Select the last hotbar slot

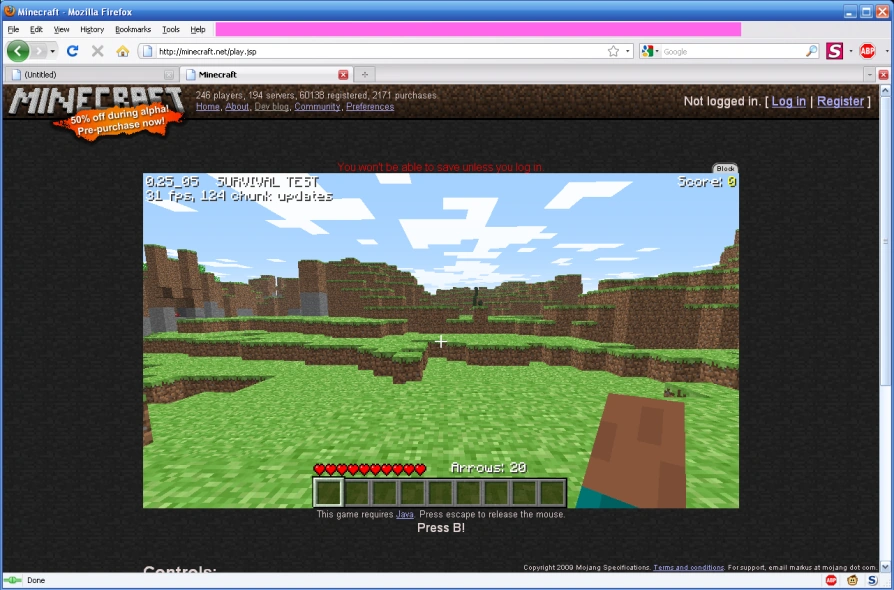551,493
